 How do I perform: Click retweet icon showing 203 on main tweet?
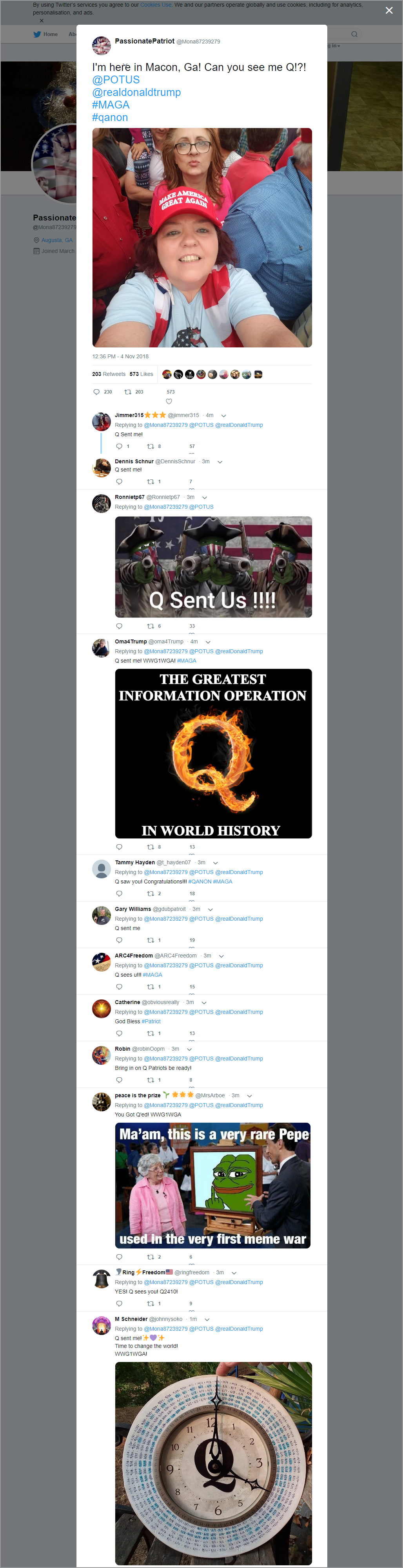click(x=128, y=392)
